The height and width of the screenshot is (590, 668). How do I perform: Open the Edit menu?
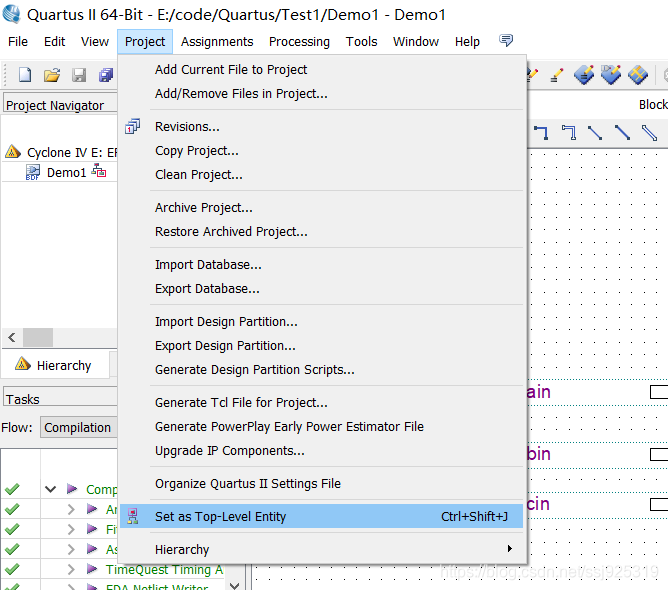coord(55,42)
